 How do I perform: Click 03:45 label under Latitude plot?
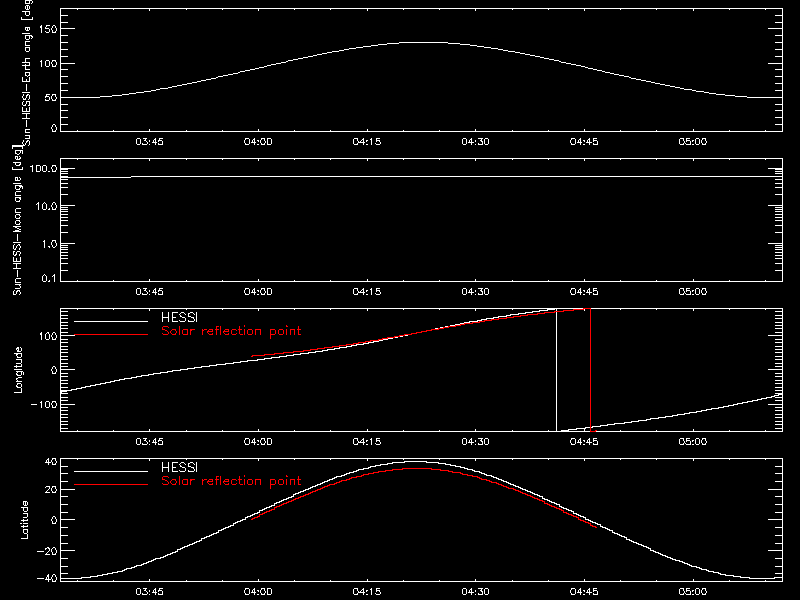(149, 591)
